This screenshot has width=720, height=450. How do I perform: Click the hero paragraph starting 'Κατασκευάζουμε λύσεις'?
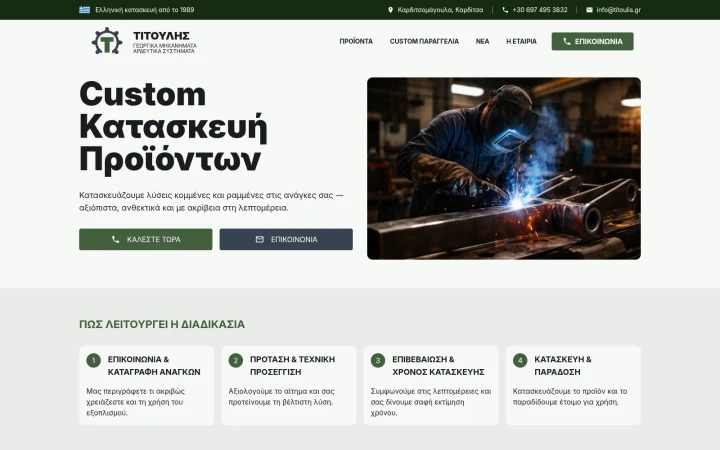[x=211, y=201]
